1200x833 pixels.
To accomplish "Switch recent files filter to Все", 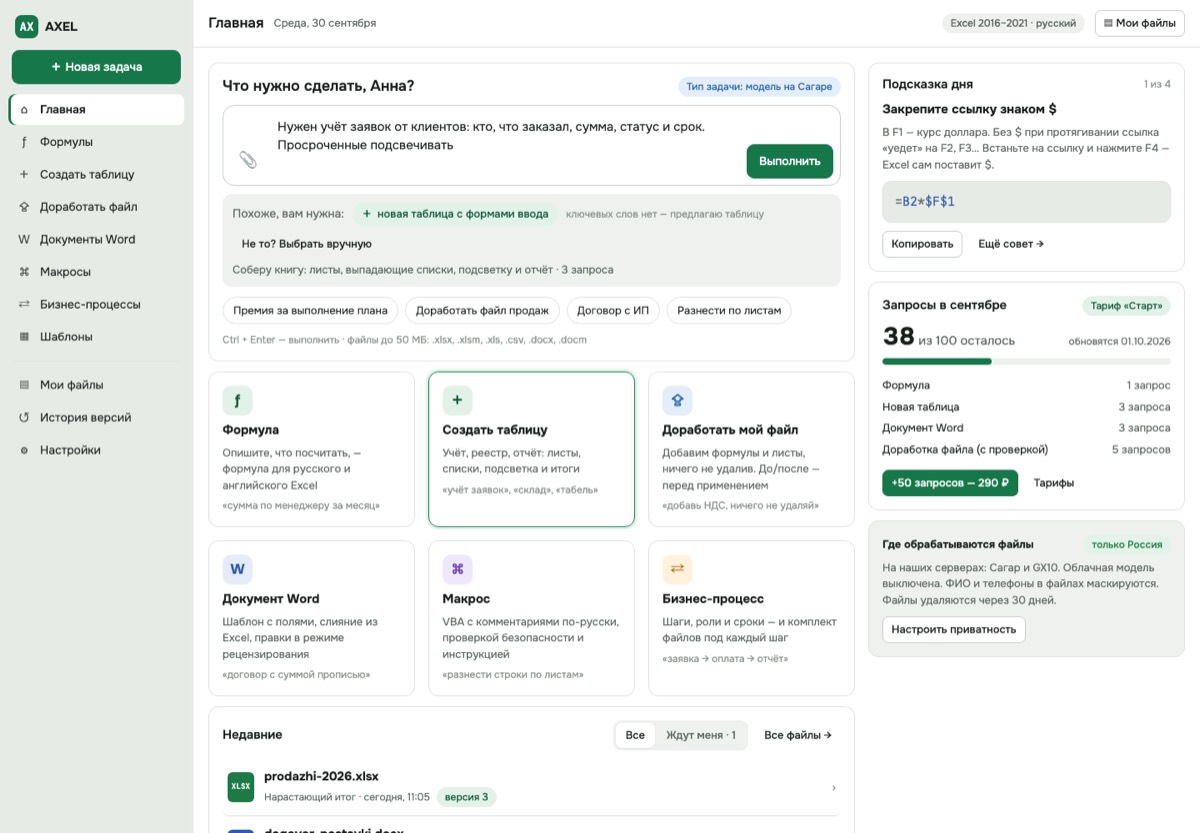I will [x=635, y=735].
